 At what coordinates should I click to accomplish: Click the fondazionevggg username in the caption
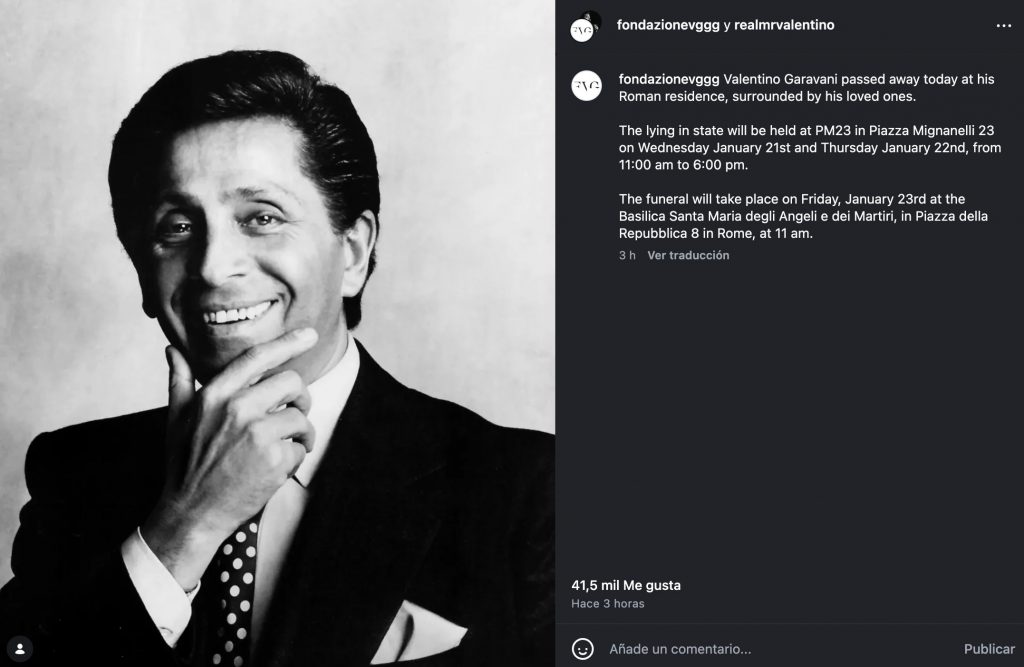click(x=668, y=79)
